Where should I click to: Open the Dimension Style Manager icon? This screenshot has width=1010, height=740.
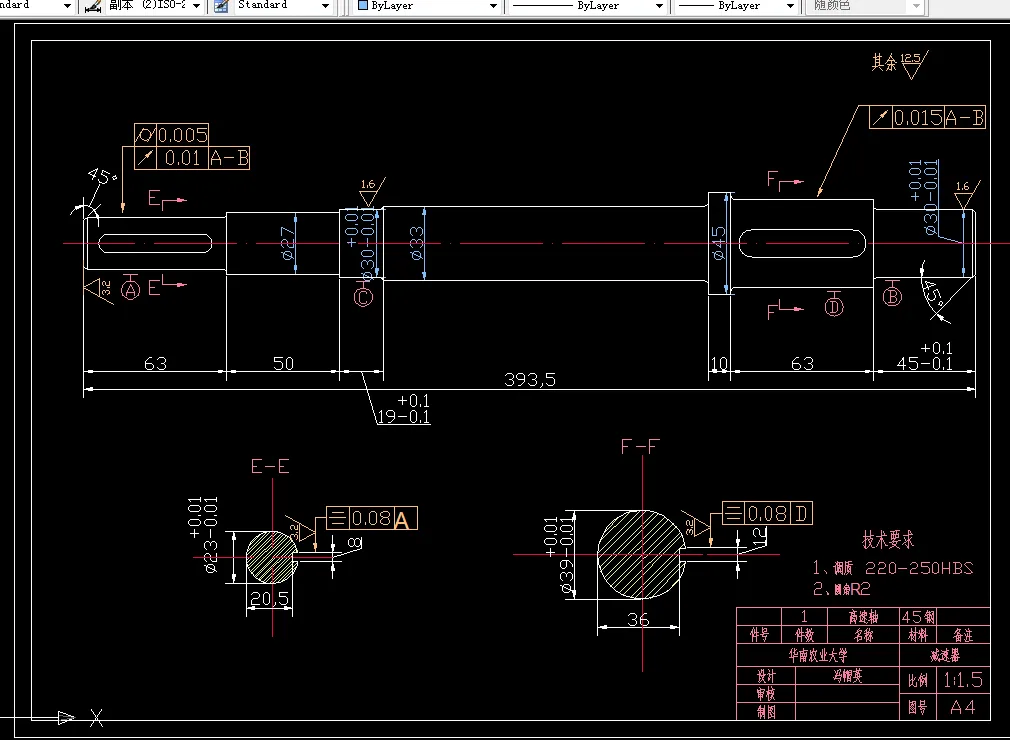[x=93, y=6]
